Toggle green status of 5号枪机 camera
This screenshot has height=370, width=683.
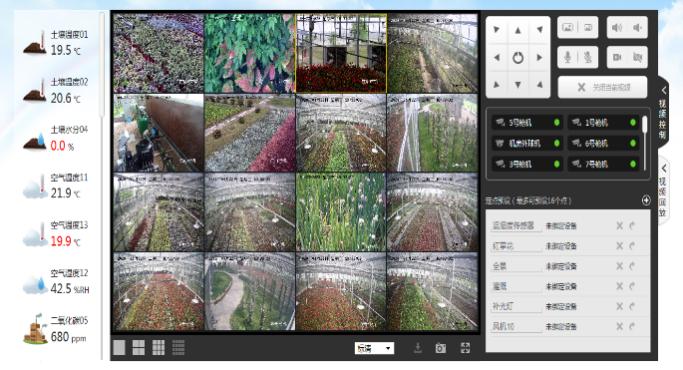coord(557,122)
